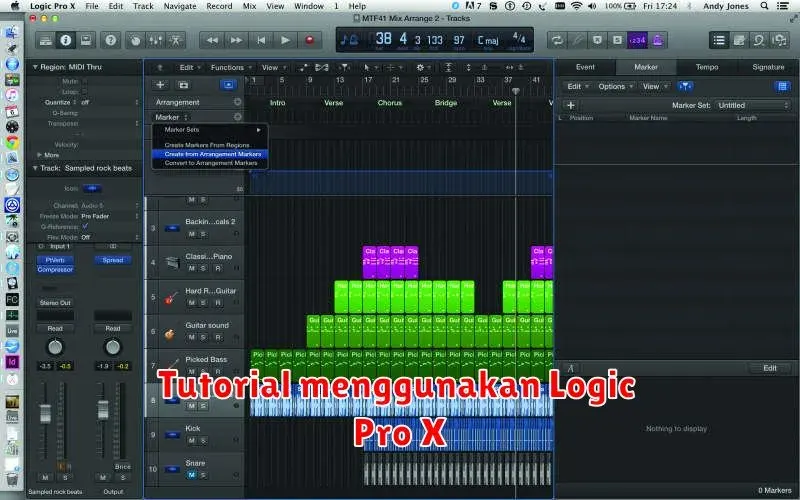This screenshot has height=500, width=800.
Task: Expand the More disclosure triangle
Action: point(39,155)
